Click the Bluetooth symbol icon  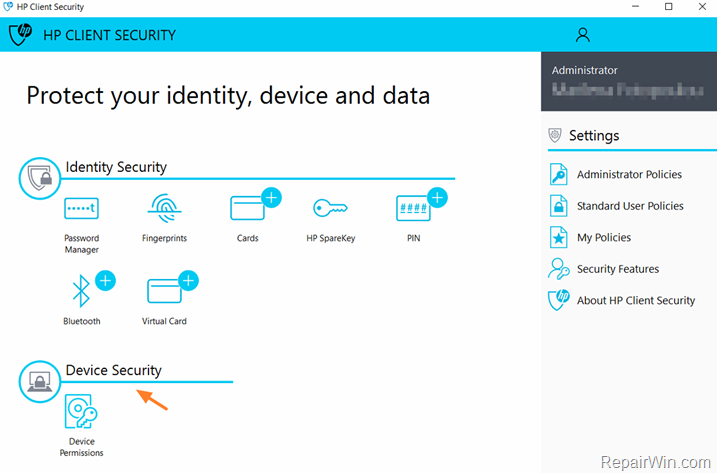point(81,291)
